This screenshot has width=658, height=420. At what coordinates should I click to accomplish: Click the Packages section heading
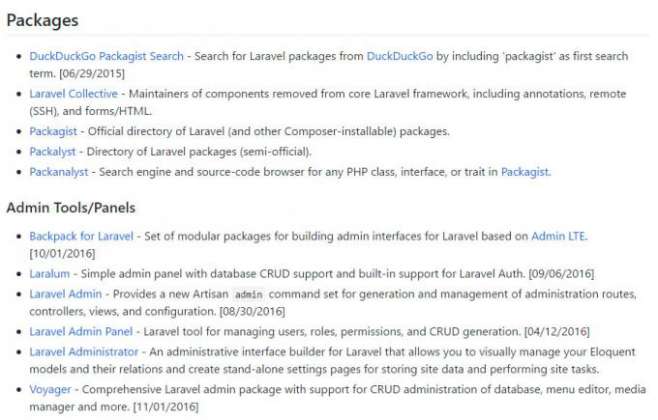tap(42, 21)
